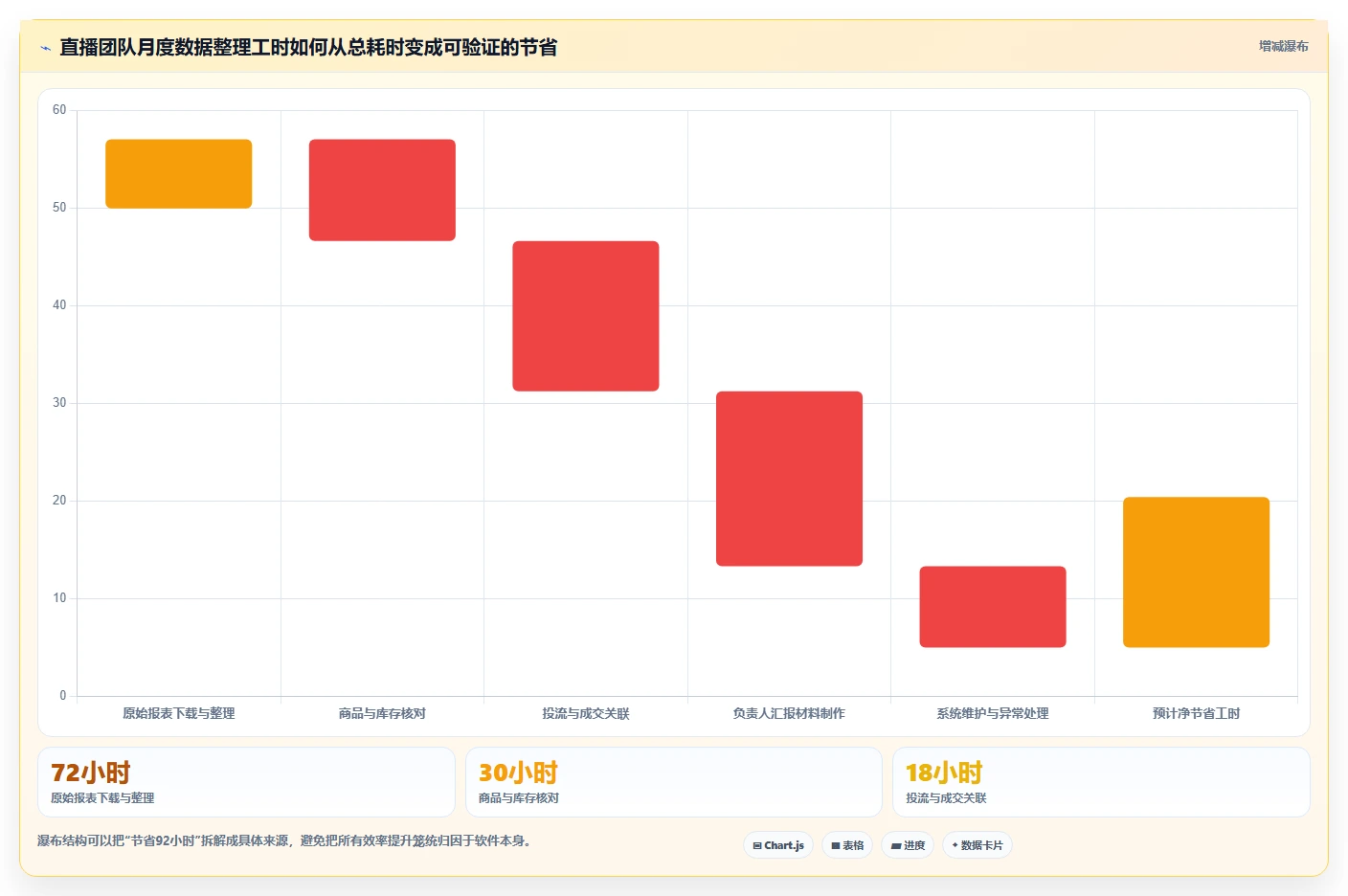This screenshot has width=1348, height=896.
Task: Click the y-axis value 10
Action: point(59,598)
